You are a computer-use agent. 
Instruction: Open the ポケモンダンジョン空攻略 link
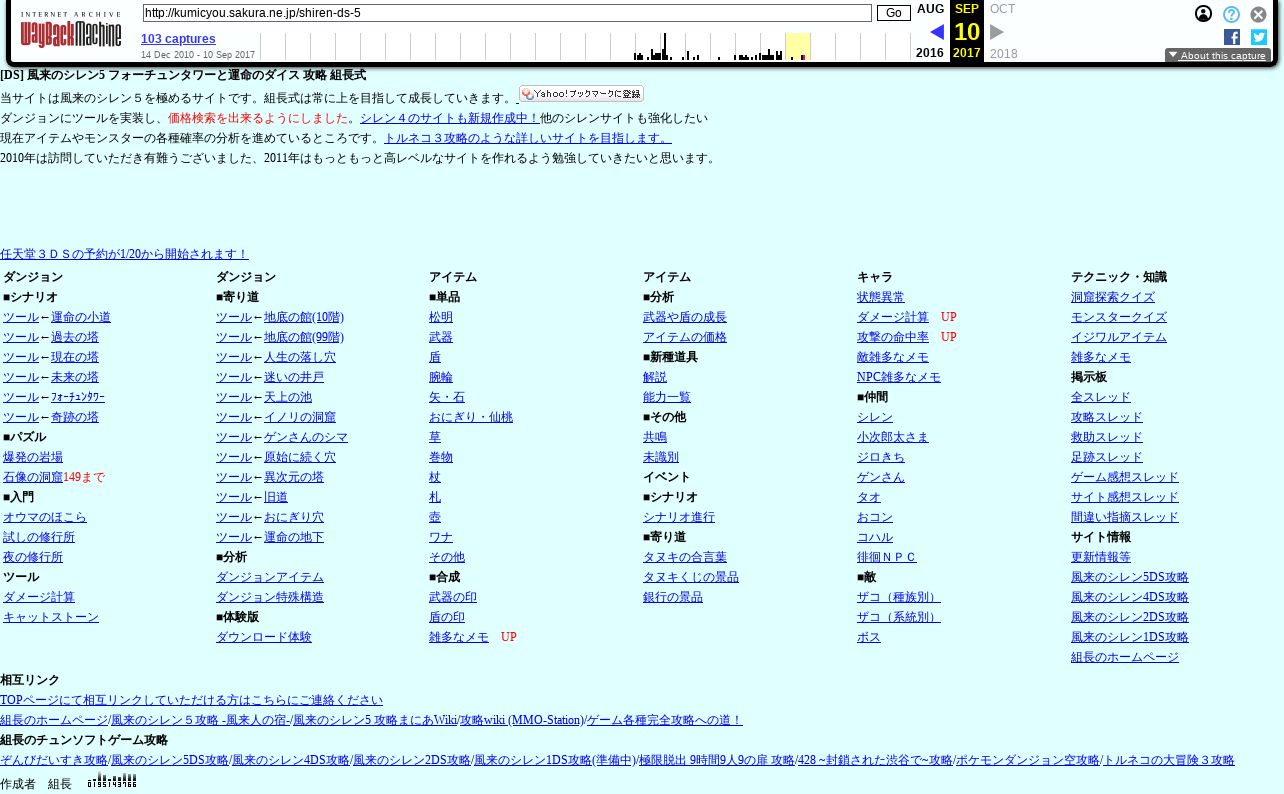click(1028, 760)
